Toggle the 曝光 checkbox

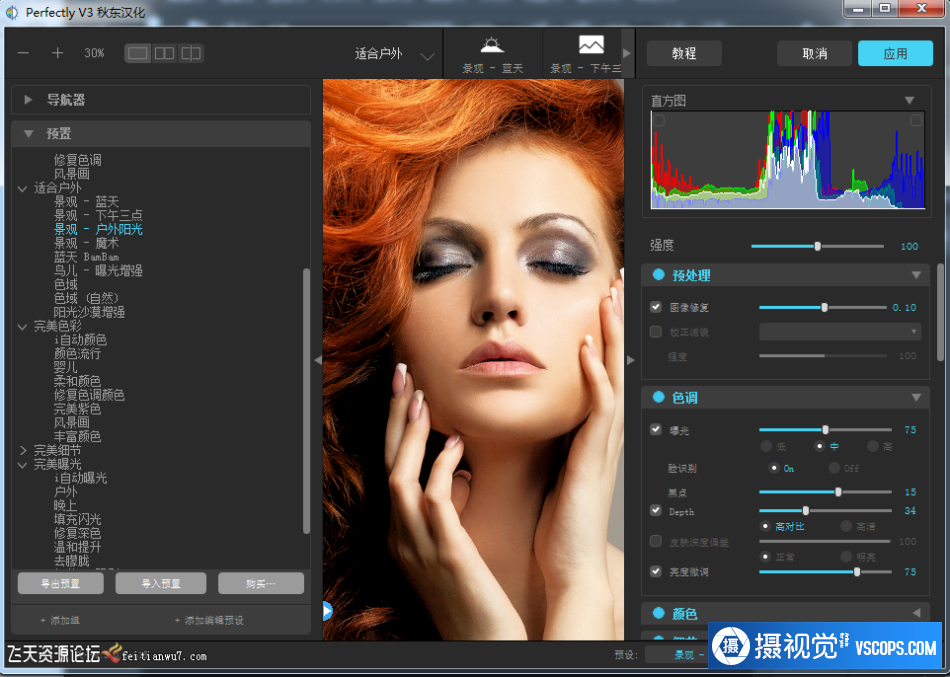pyautogui.click(x=656, y=429)
